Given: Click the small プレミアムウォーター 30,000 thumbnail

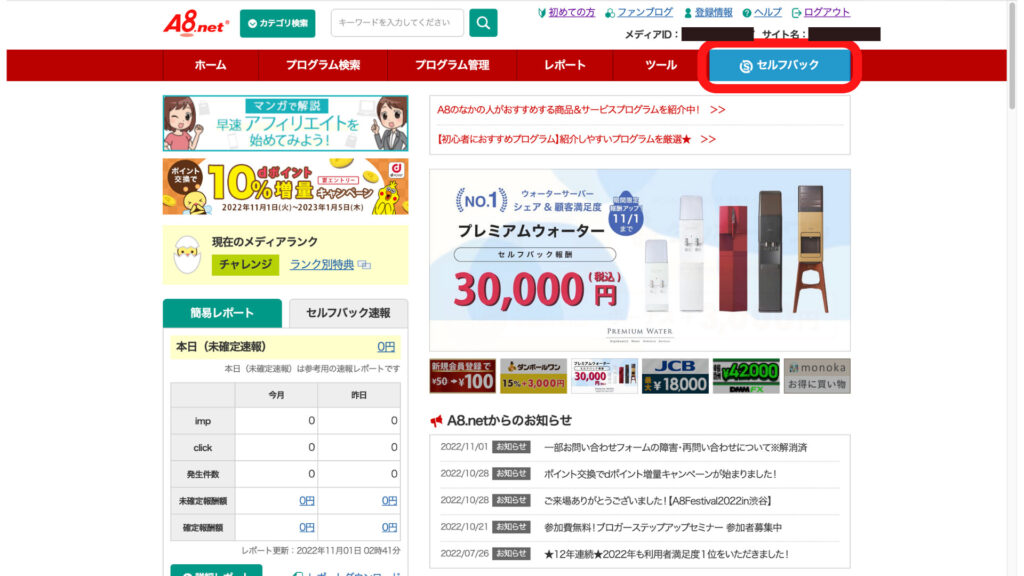Looking at the screenshot, I should pyautogui.click(x=604, y=376).
